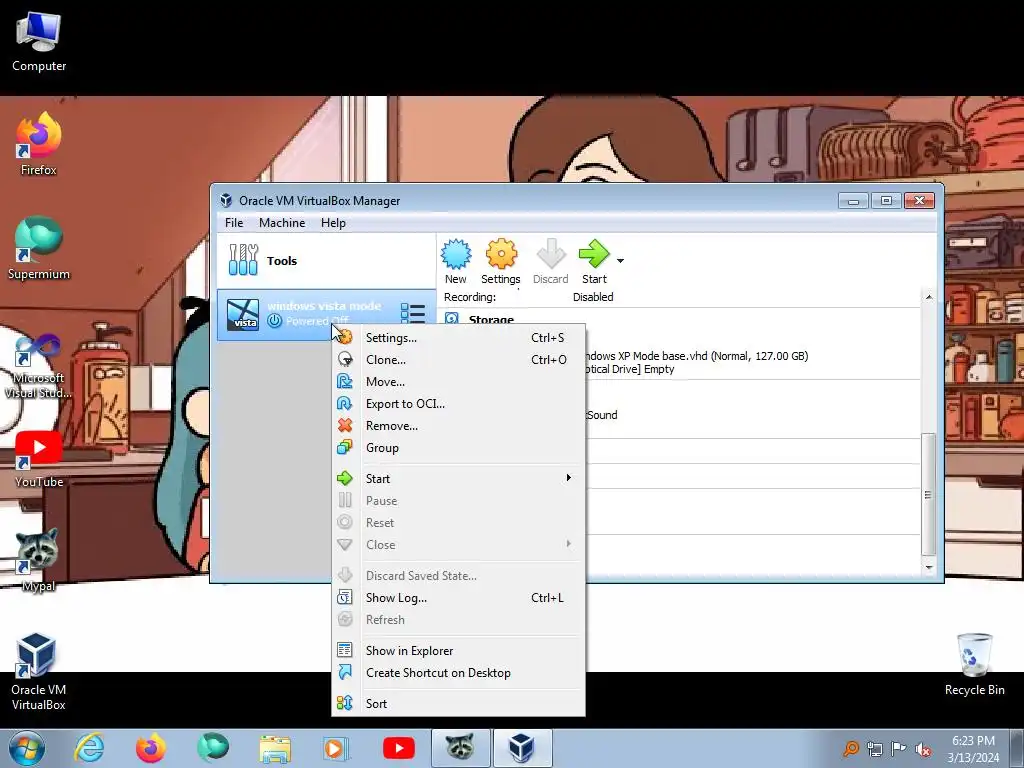The image size is (1024, 768).
Task: Click the details pane scroll up arrow
Action: point(929,297)
